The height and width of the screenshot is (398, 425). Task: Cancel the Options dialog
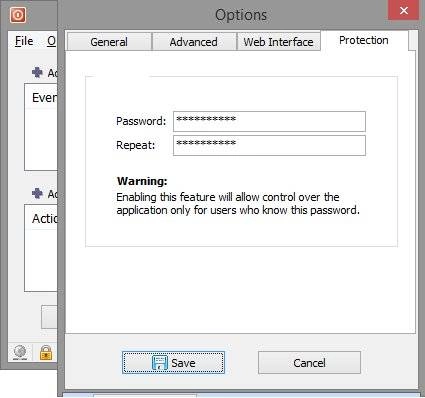pos(309,362)
